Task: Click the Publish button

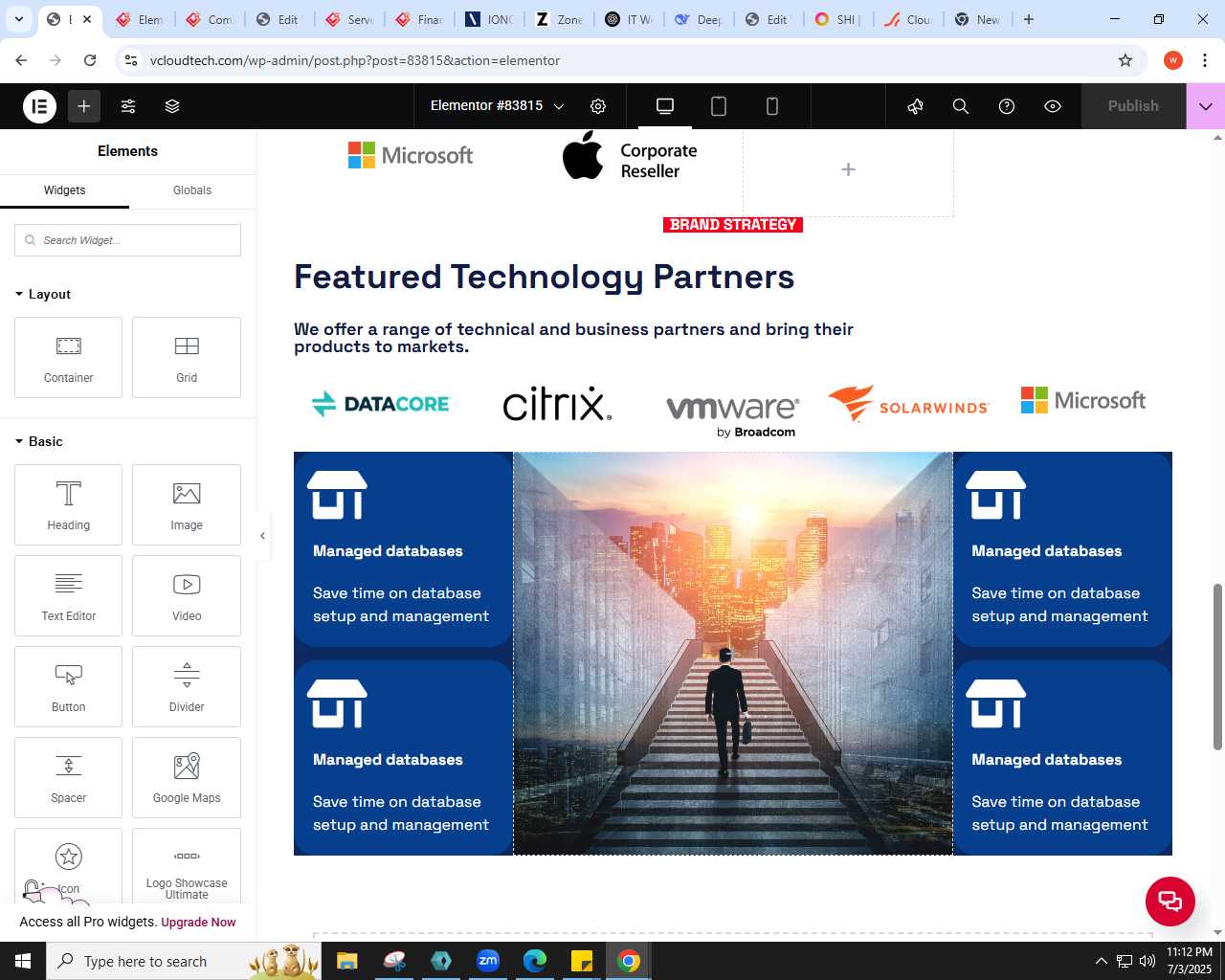Action: (1133, 106)
